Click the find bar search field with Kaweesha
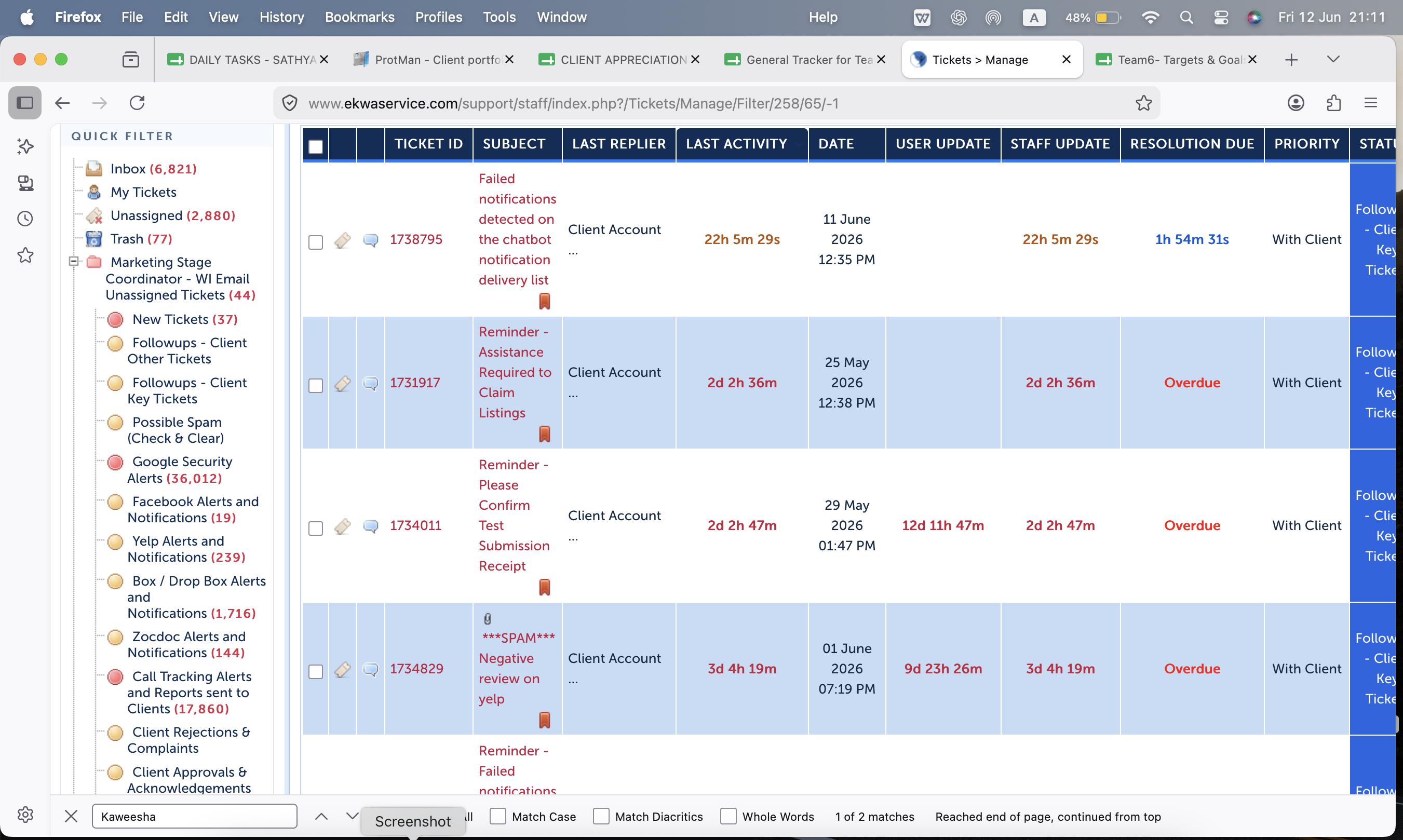This screenshot has height=840, width=1403. [194, 816]
